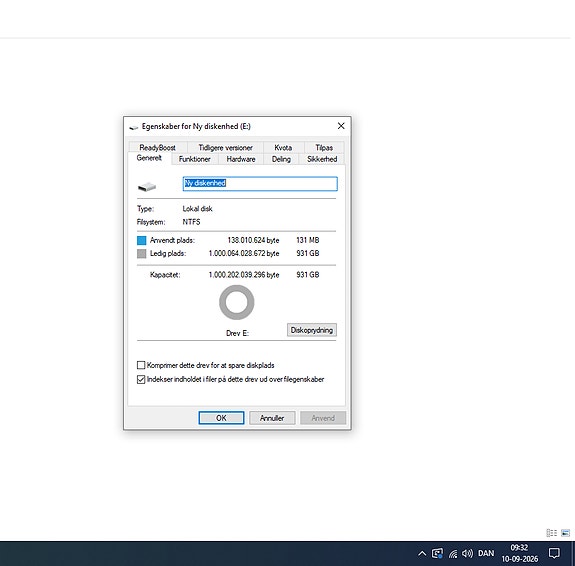Screen dimensions: 575x566
Task: Click the Ny diskenhed name field
Action: point(260,184)
